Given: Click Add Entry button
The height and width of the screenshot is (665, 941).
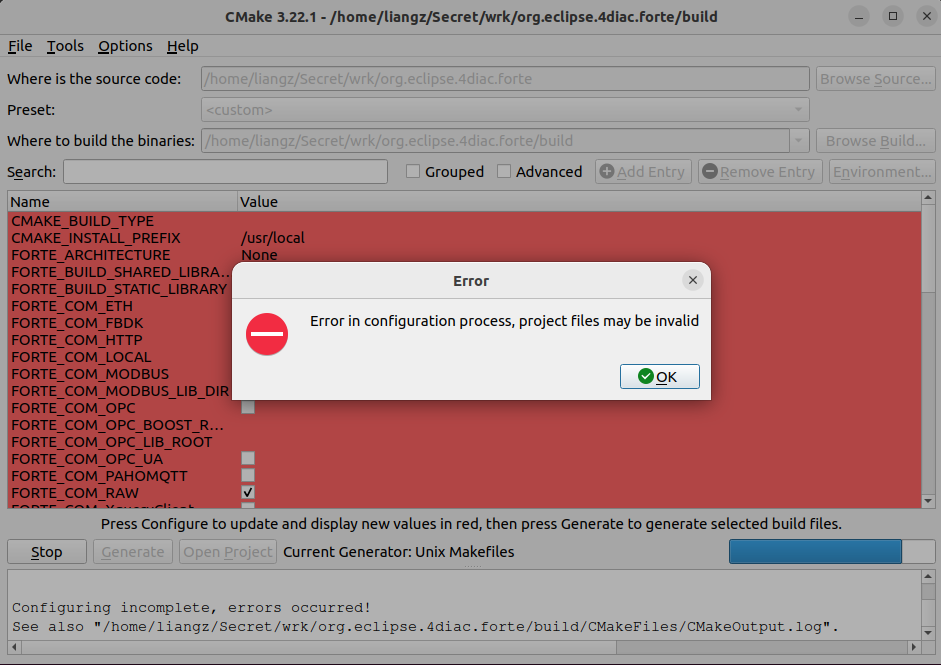Looking at the screenshot, I should 643,172.
